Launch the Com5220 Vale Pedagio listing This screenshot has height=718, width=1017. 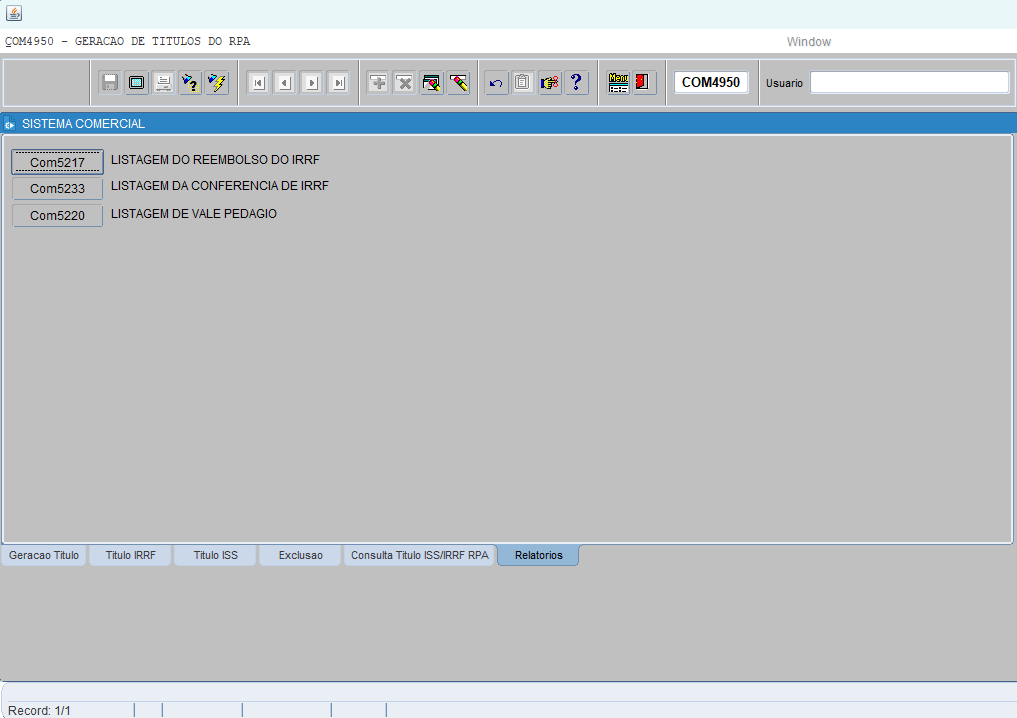tap(57, 216)
